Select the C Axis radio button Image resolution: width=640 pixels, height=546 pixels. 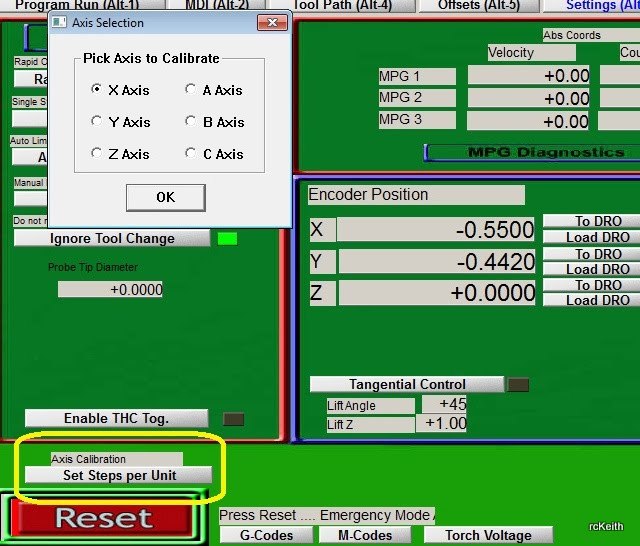191,154
